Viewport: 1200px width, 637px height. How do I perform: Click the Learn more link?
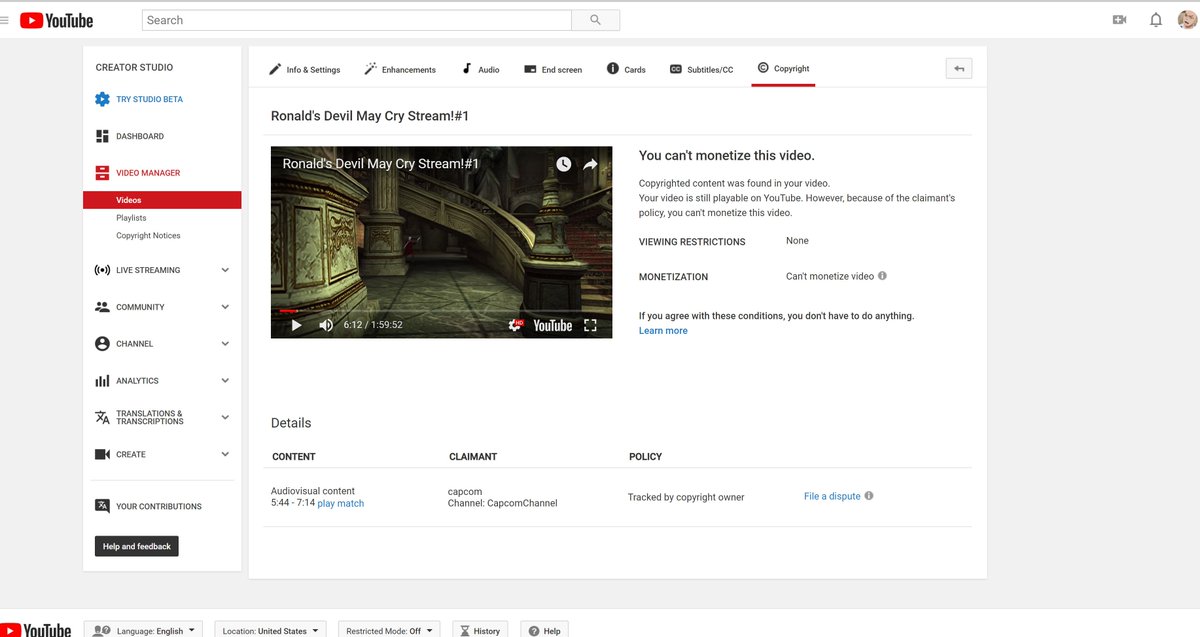(x=663, y=331)
